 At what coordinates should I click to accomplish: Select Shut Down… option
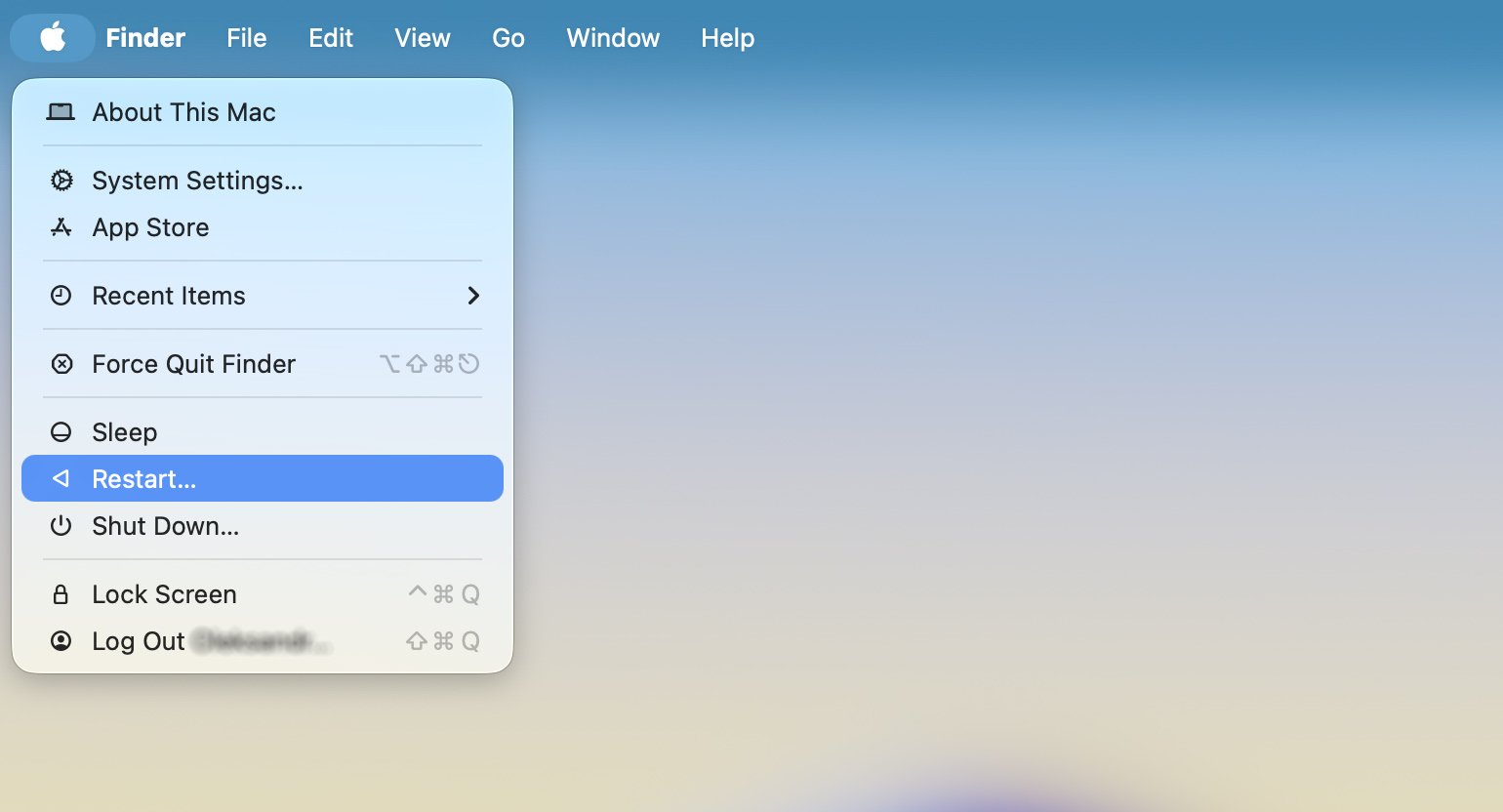click(263, 526)
